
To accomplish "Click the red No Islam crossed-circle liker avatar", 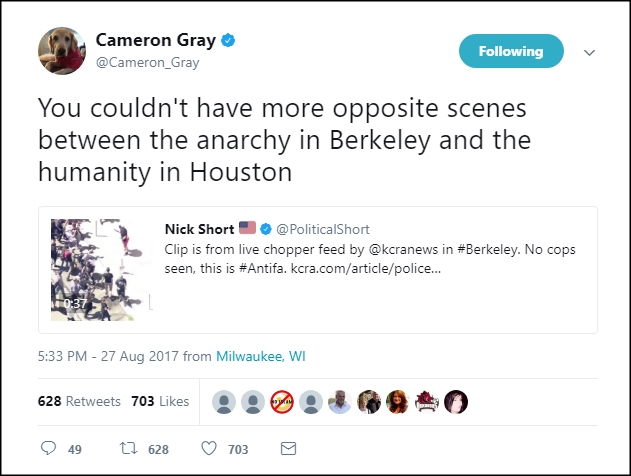I will point(282,402).
